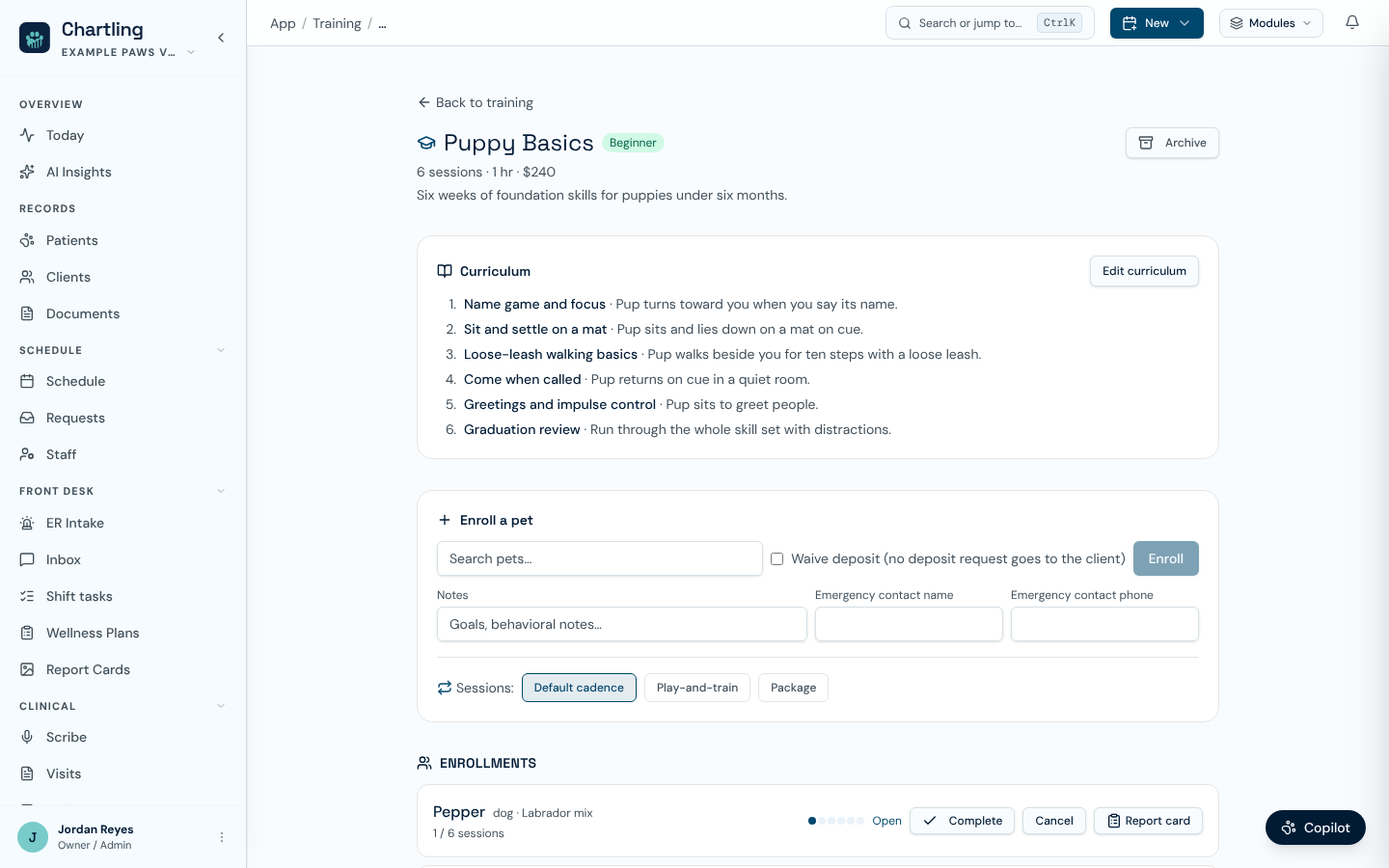Open the Staff page
1389x868 pixels.
coord(123,454)
